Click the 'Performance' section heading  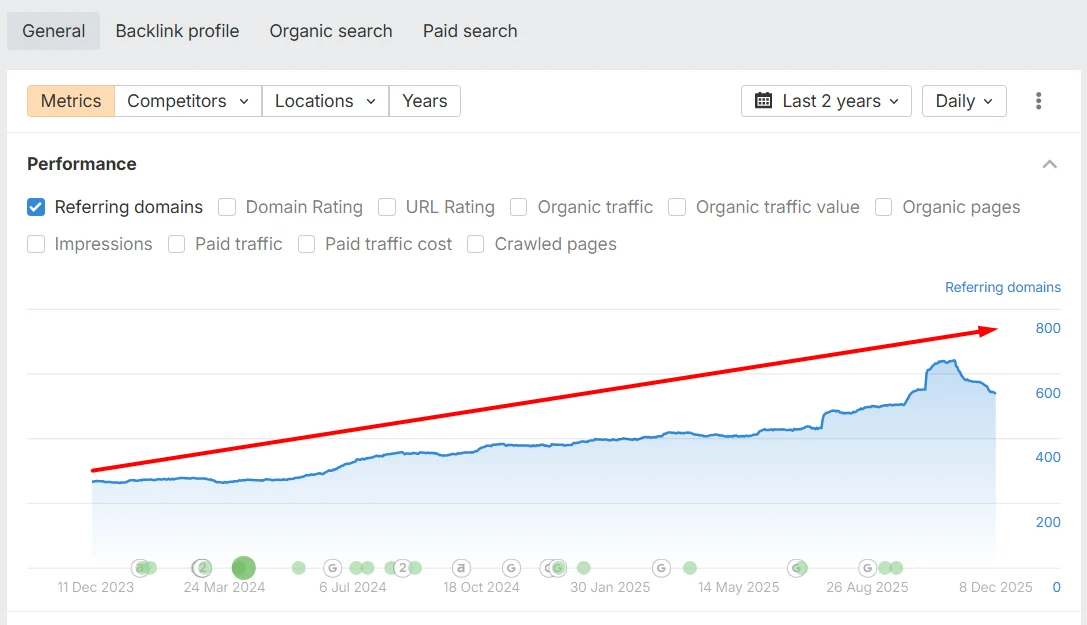(x=82, y=164)
